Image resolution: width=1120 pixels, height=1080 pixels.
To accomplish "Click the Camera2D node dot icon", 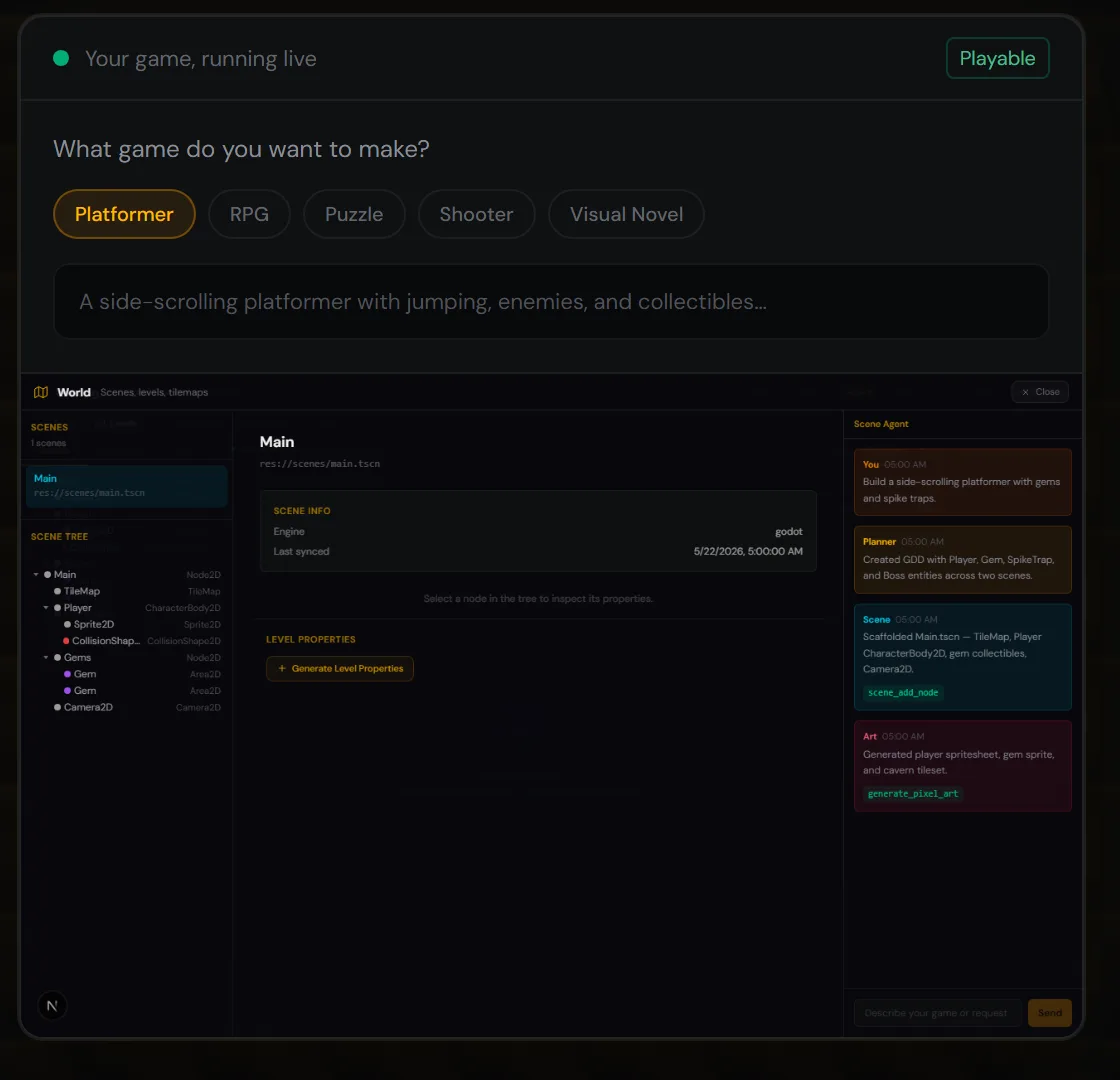I will [x=57, y=707].
